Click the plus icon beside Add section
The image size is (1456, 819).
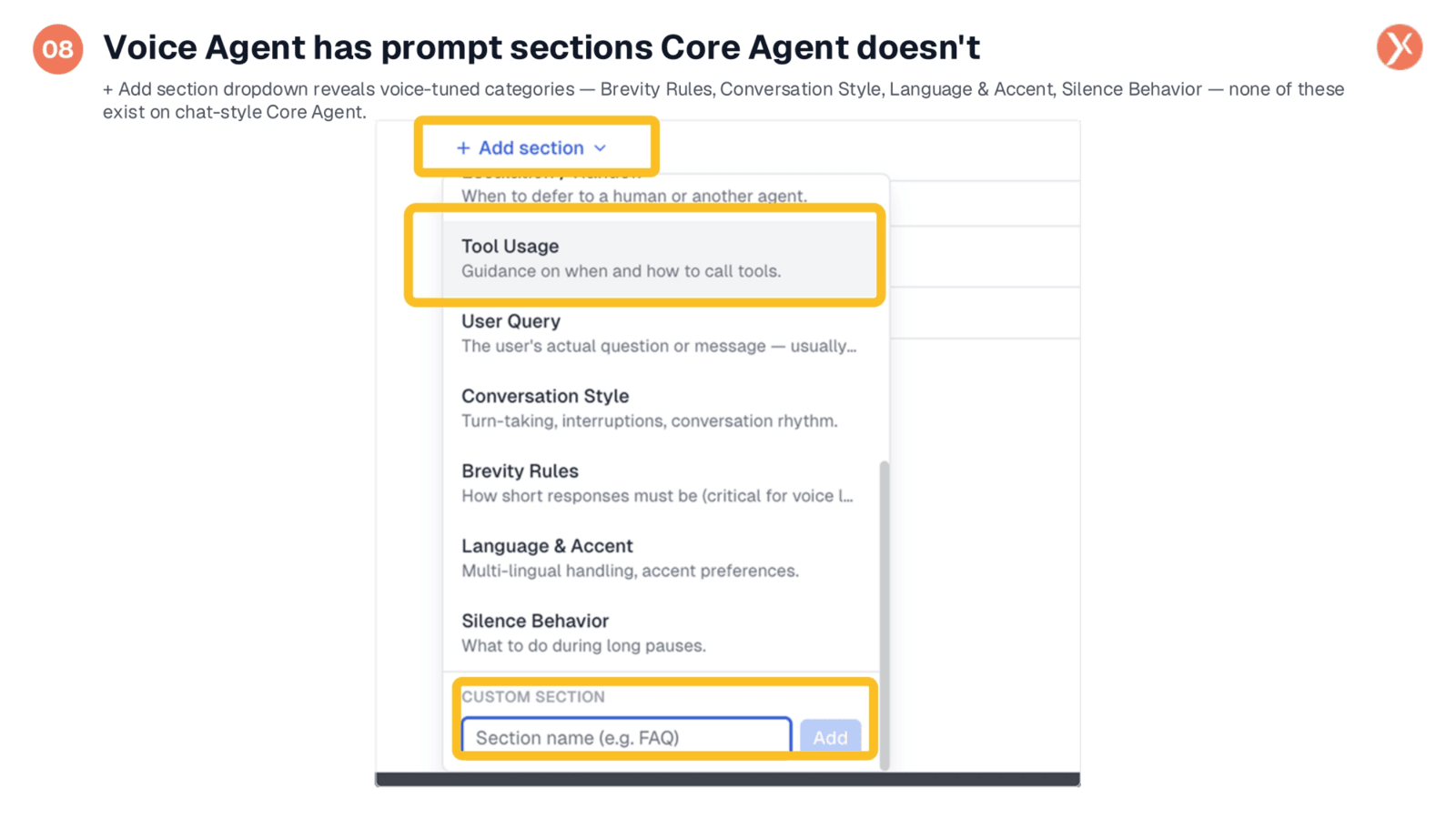coord(463,147)
